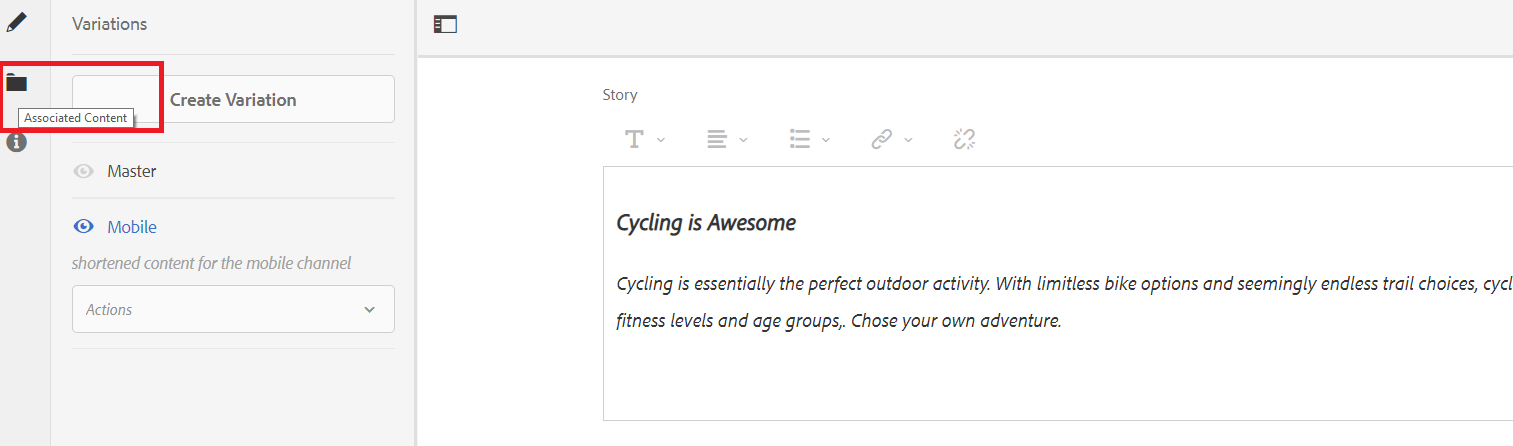Open the Associated Content folder icon
The image size is (1513, 446).
pos(16,82)
